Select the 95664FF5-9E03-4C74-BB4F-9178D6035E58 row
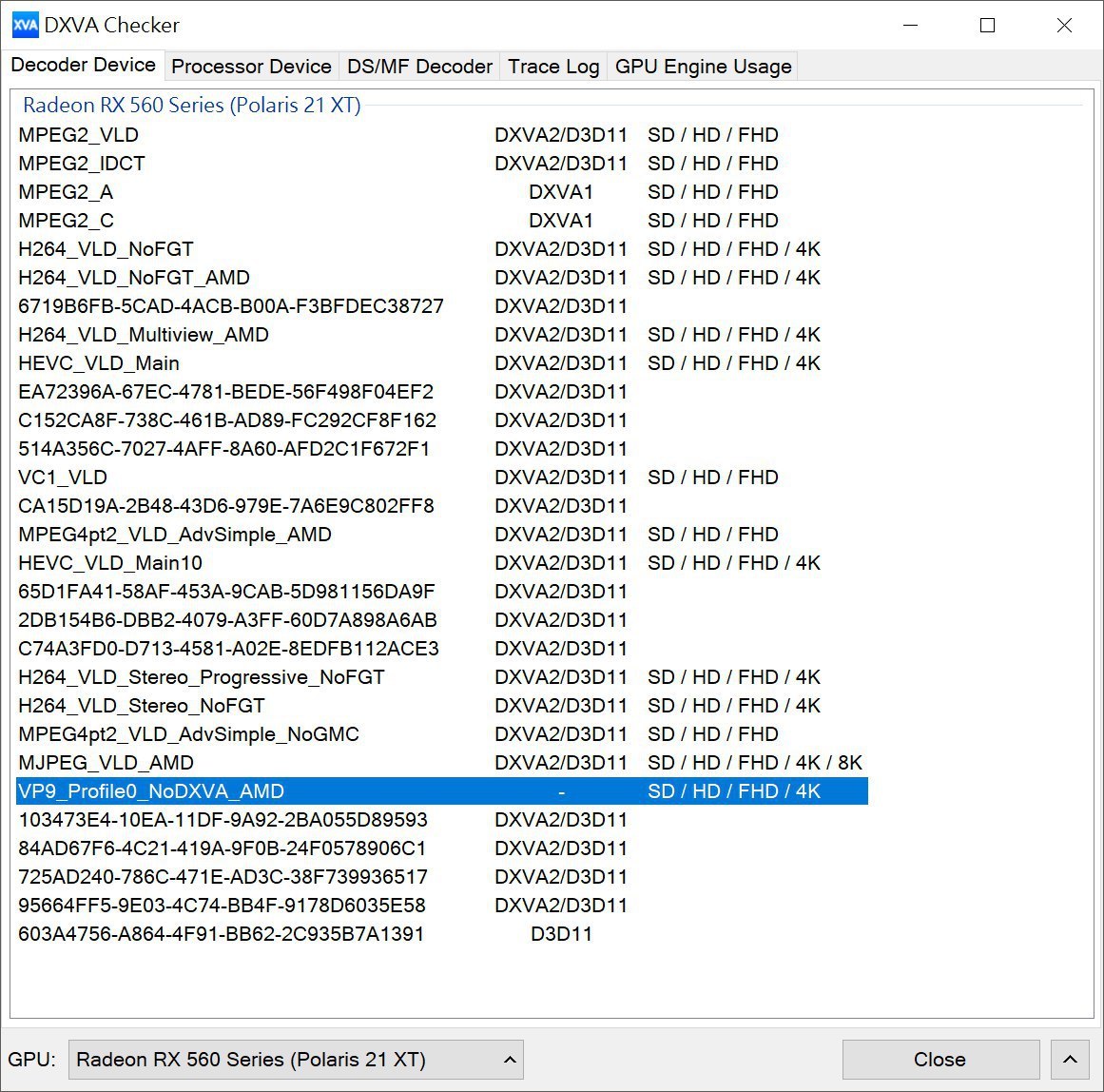 click(442, 906)
